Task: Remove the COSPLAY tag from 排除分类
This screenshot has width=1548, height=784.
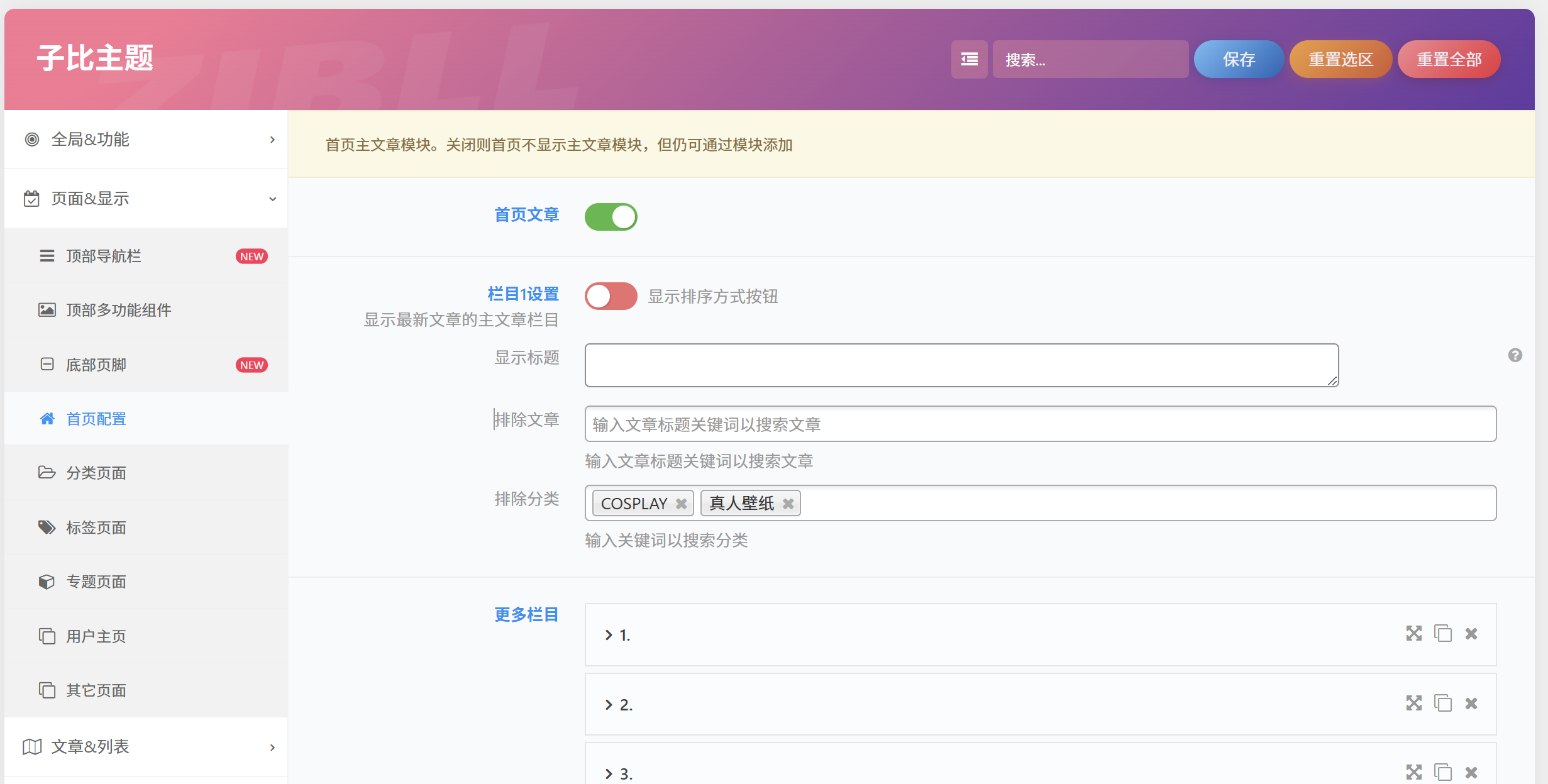Action: (681, 503)
